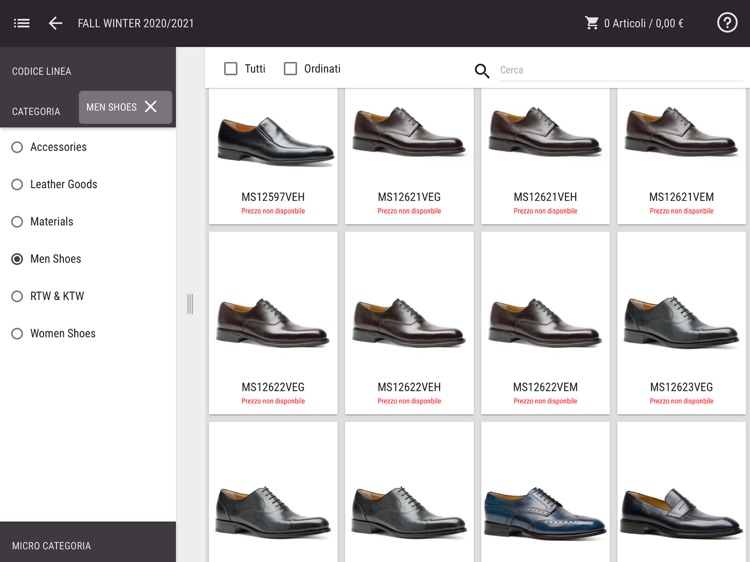Remove the MEN SHOES filter chip
Image resolution: width=750 pixels, height=562 pixels.
click(151, 107)
